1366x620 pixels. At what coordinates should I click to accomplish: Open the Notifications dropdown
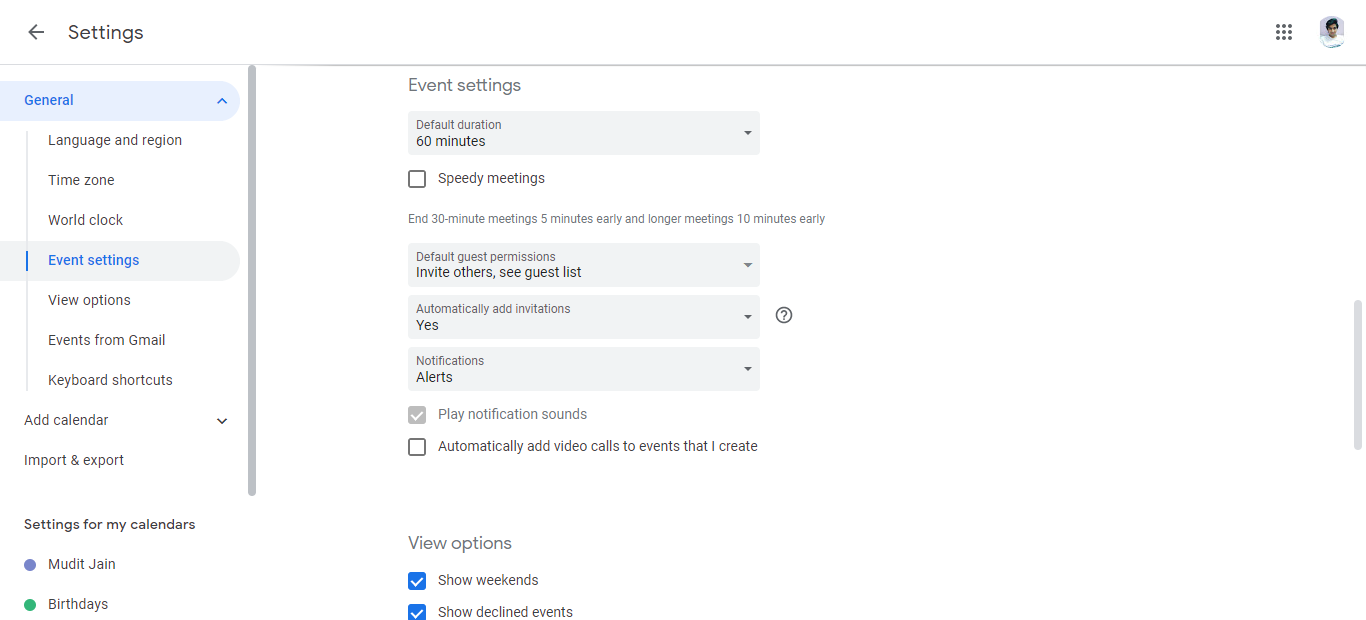click(584, 369)
